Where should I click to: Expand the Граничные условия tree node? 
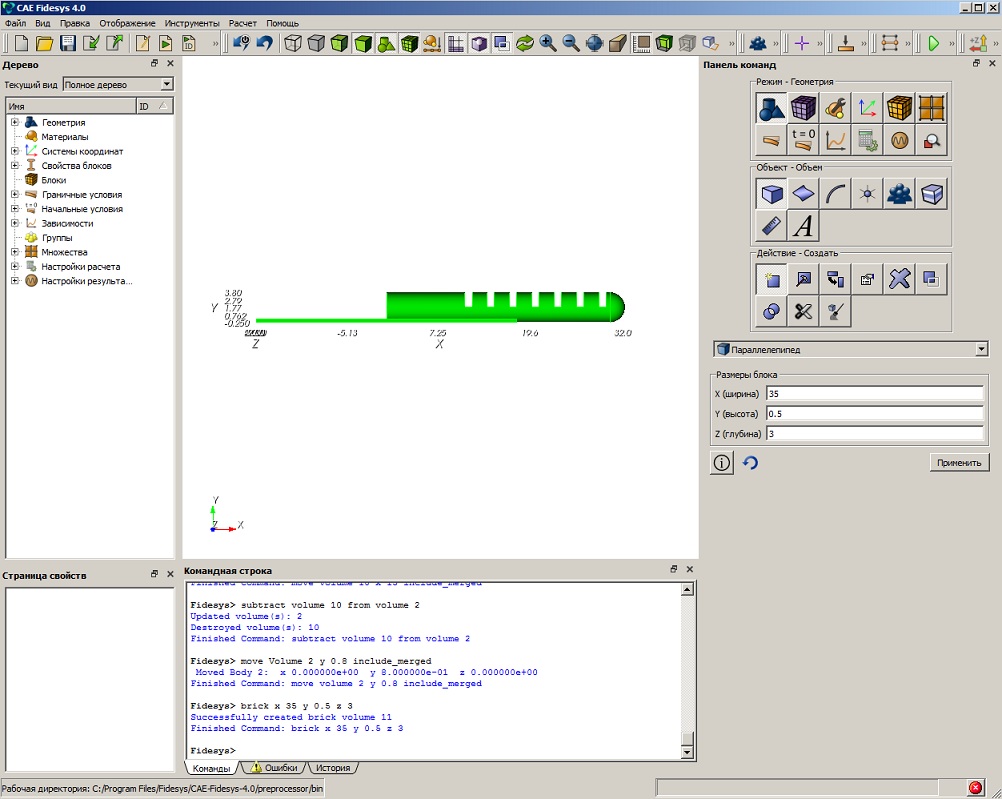(15, 194)
